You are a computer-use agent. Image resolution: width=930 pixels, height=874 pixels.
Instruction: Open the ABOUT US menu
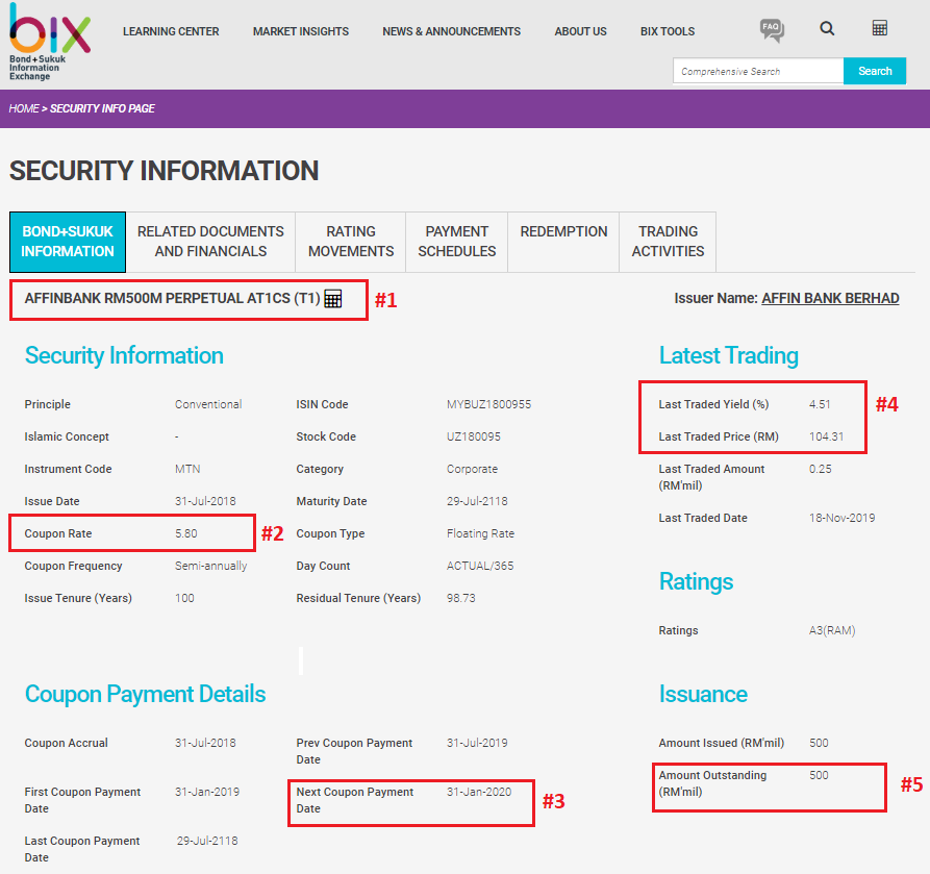[580, 31]
